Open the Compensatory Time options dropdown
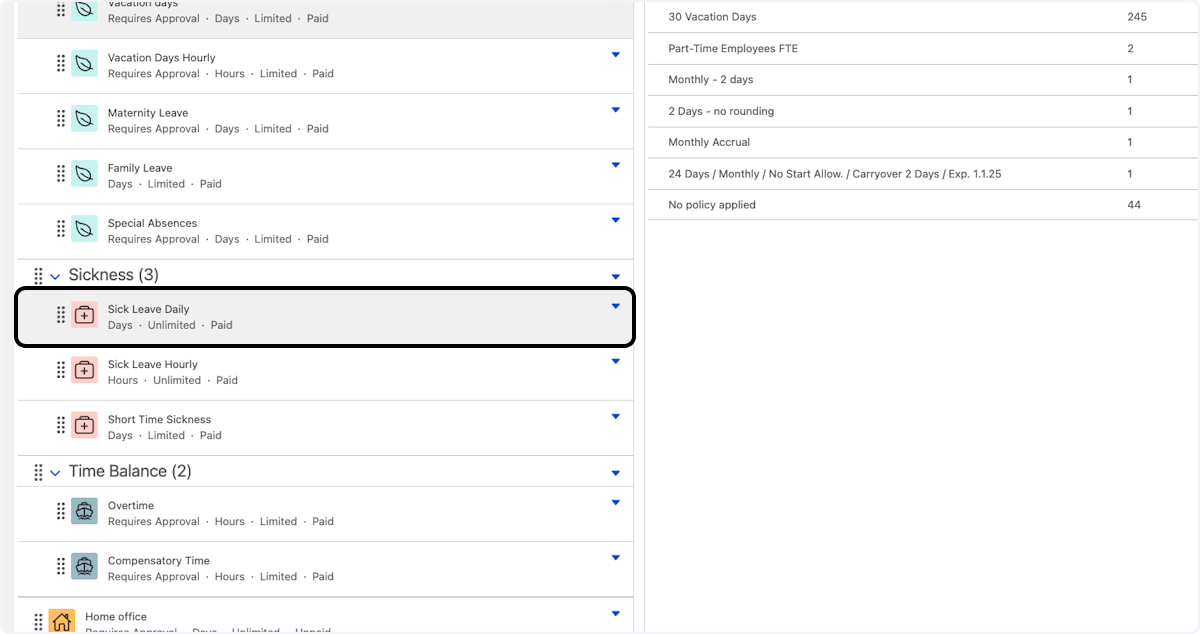Screen dimensions: 1200x634 point(615,558)
